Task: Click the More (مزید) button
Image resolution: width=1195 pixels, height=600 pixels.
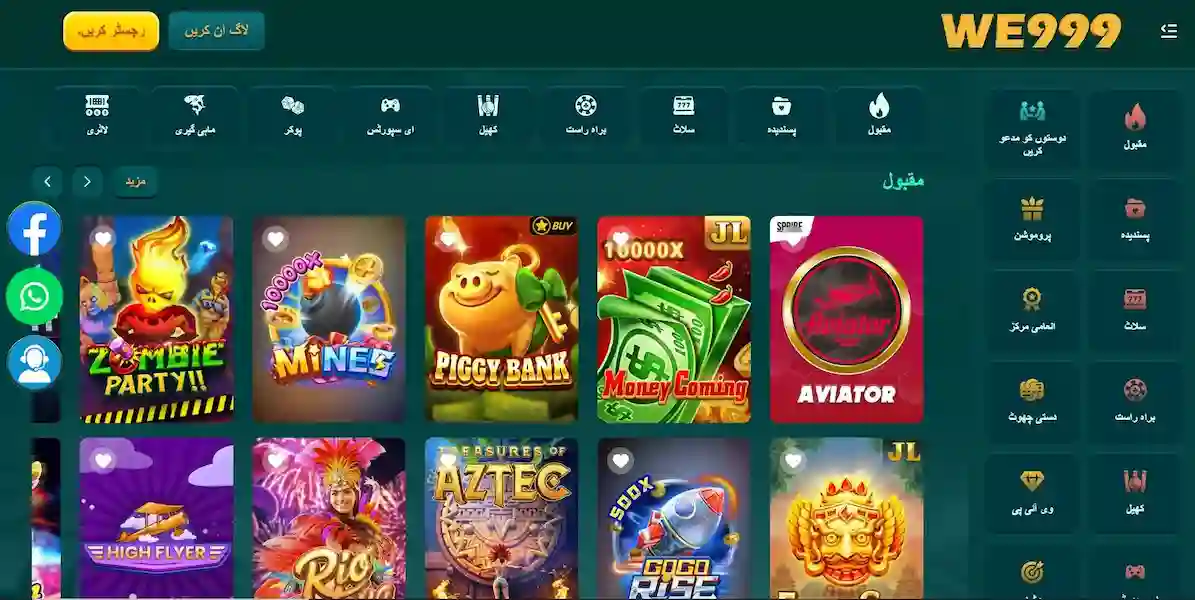Action: [x=136, y=182]
